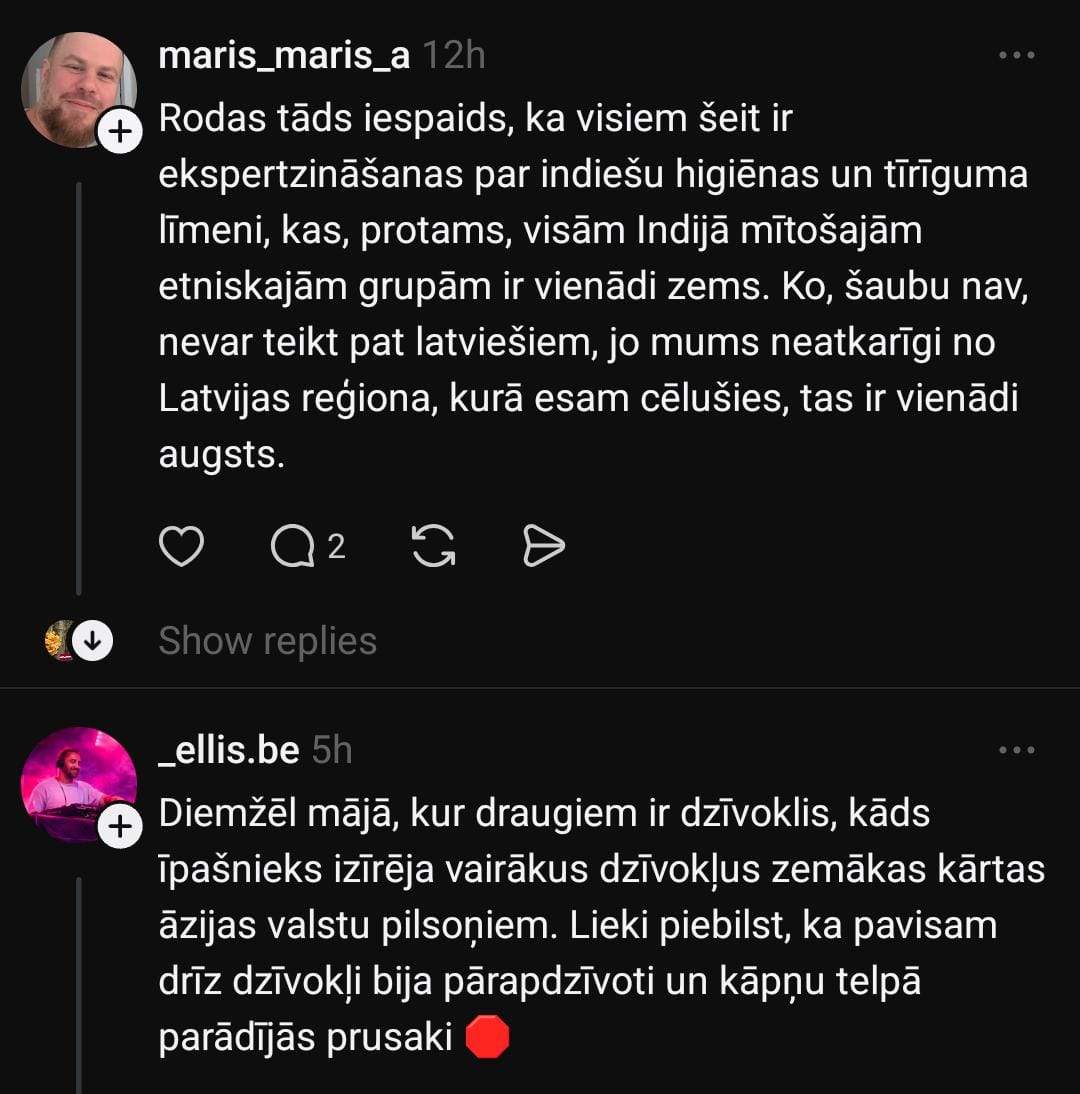Open the maris_maris_a username profile link
The height and width of the screenshot is (1094, 1080).
(284, 56)
